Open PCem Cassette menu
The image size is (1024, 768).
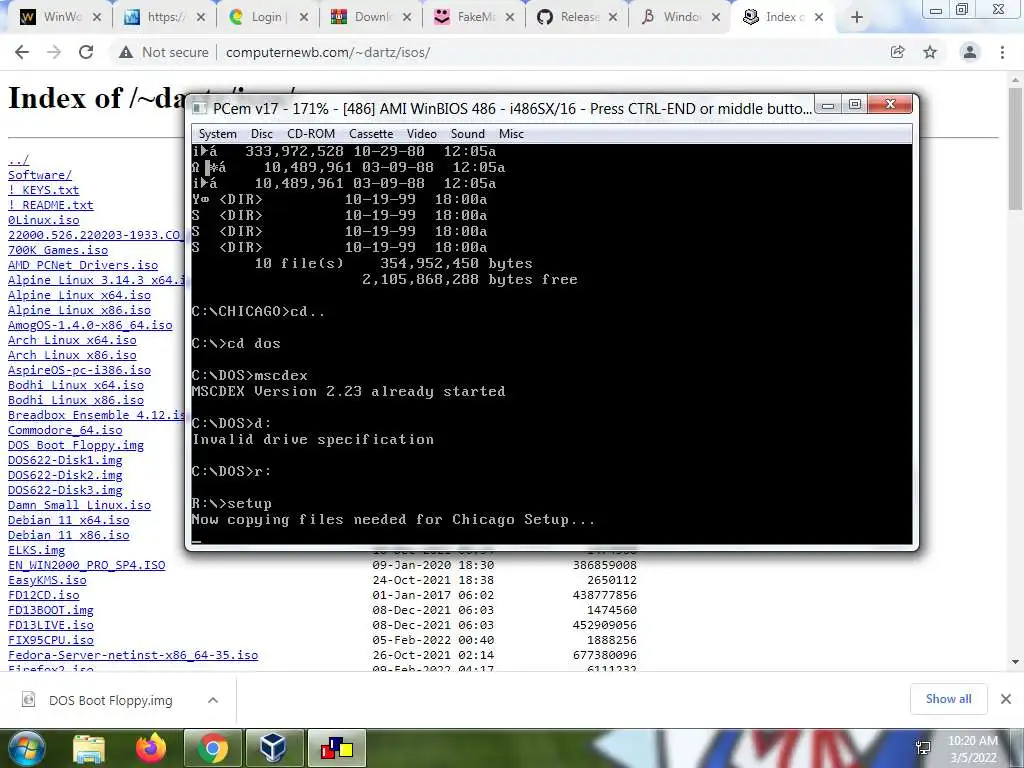tap(371, 134)
